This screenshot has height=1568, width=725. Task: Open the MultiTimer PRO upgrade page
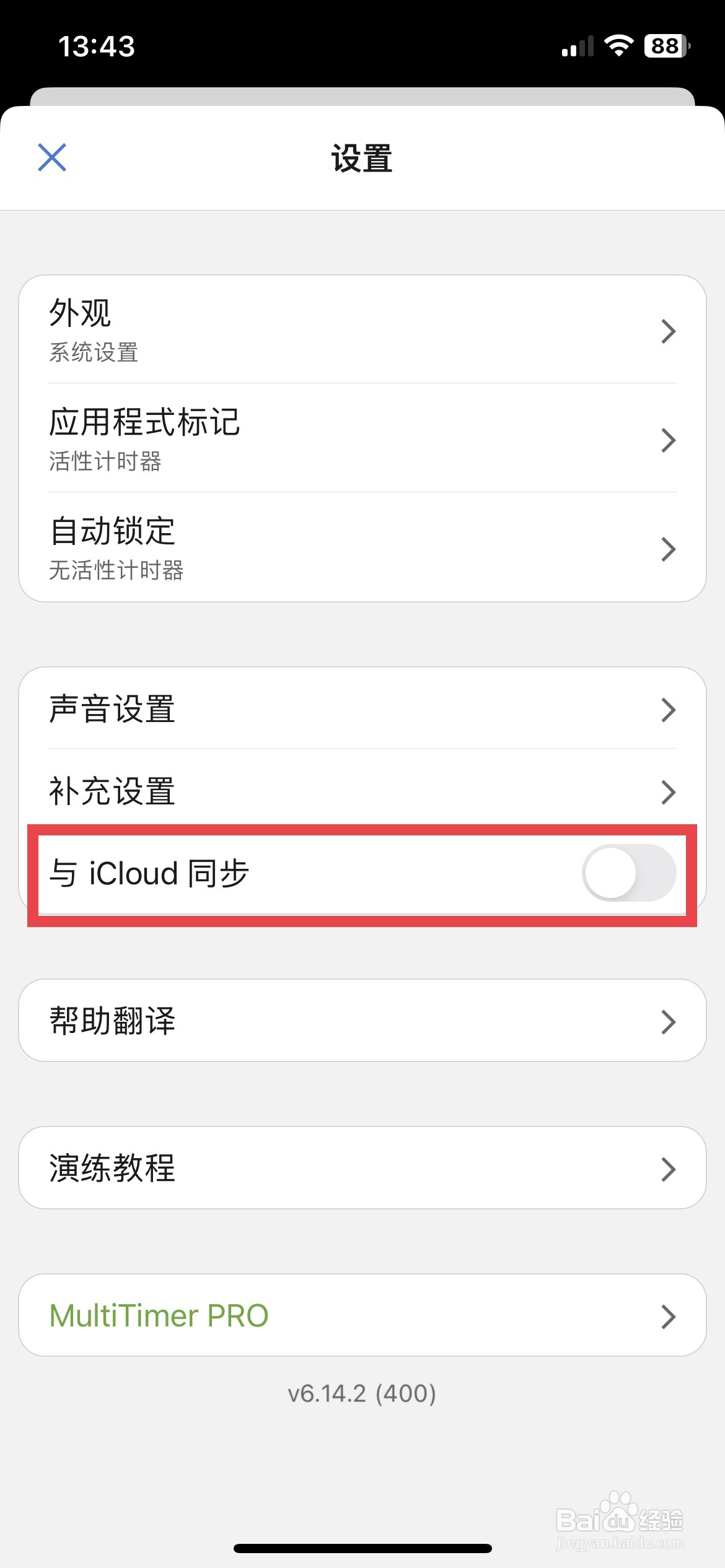point(362,1315)
